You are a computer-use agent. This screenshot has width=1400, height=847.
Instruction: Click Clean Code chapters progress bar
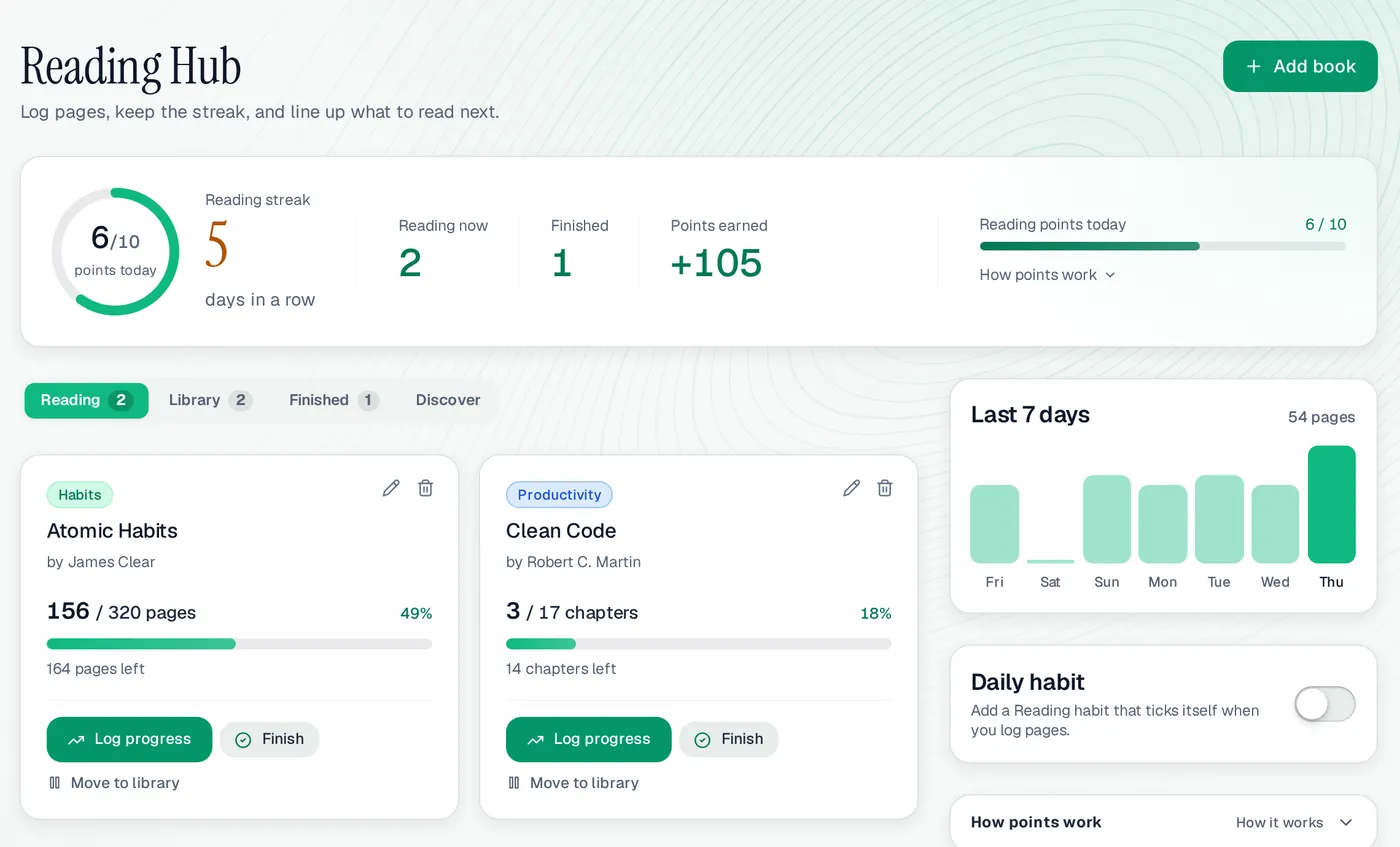coord(698,644)
